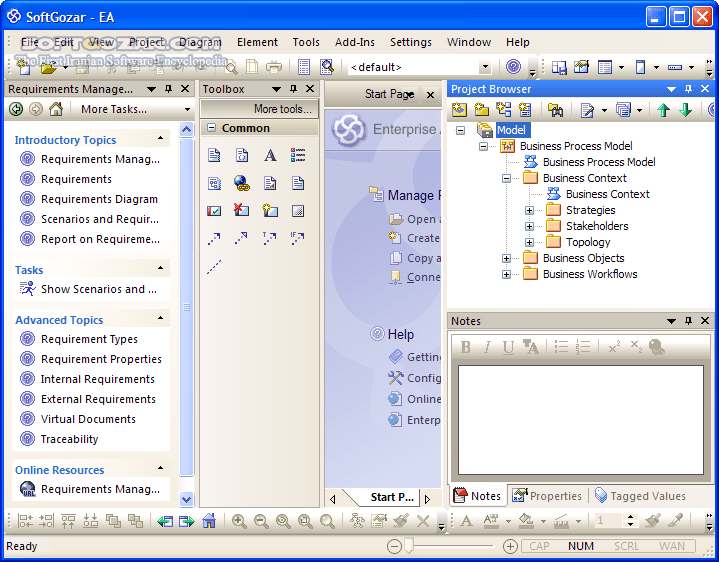Viewport: 719px width, 562px height.
Task: Click the printer icon in main toolbar
Action: point(275,68)
